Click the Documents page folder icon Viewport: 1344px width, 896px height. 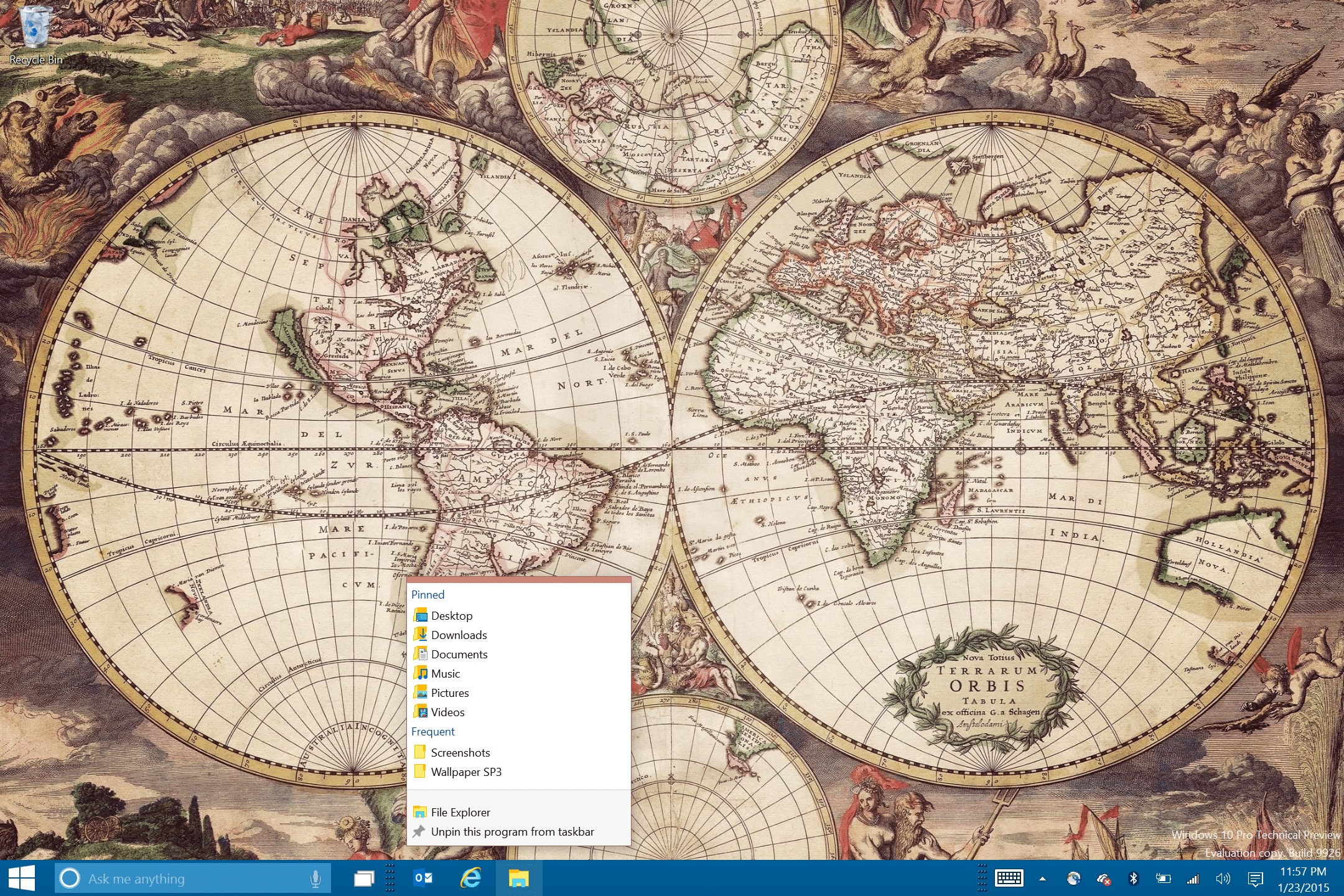coord(421,654)
